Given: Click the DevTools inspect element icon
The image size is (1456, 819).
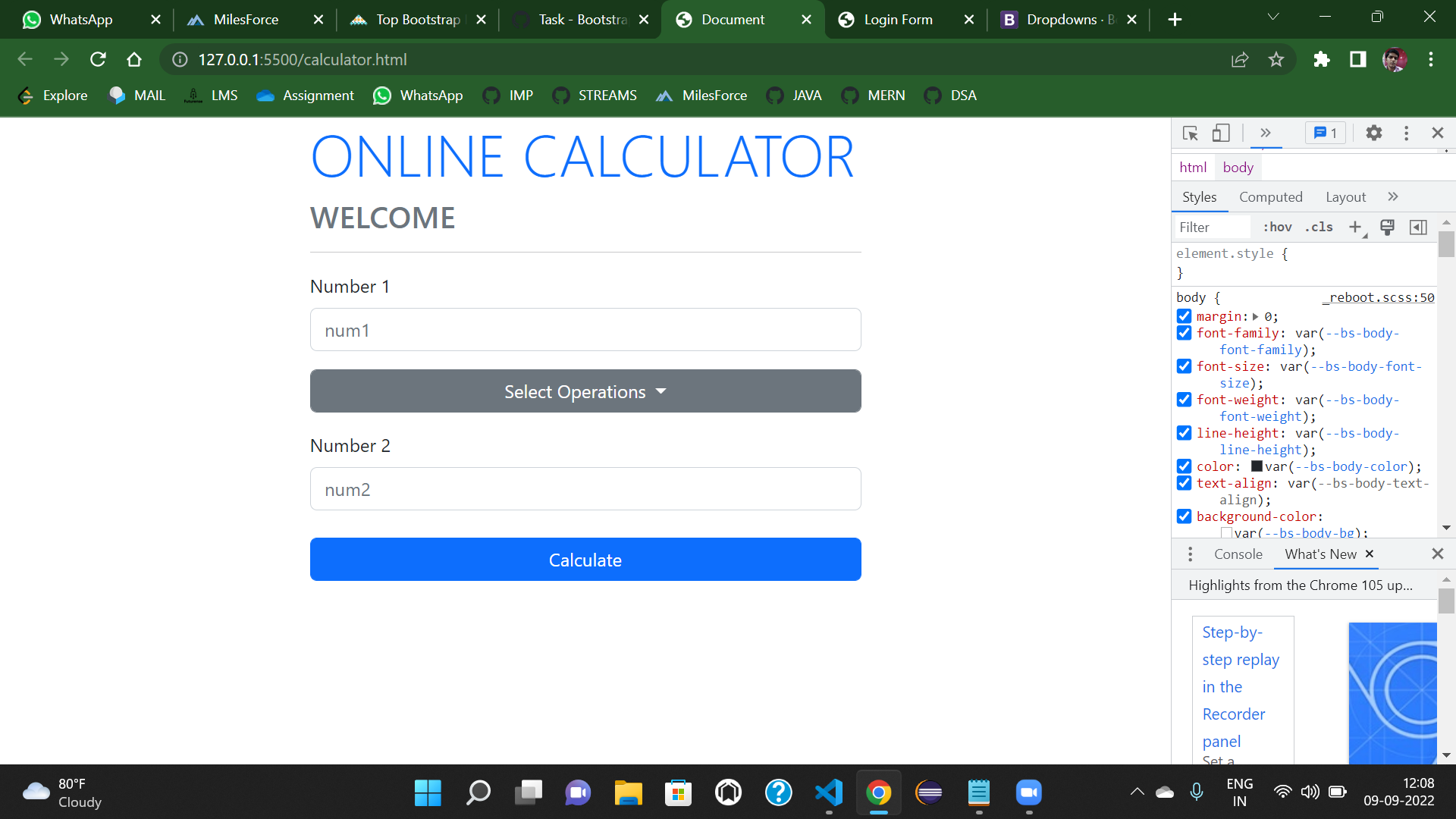Looking at the screenshot, I should [1190, 133].
